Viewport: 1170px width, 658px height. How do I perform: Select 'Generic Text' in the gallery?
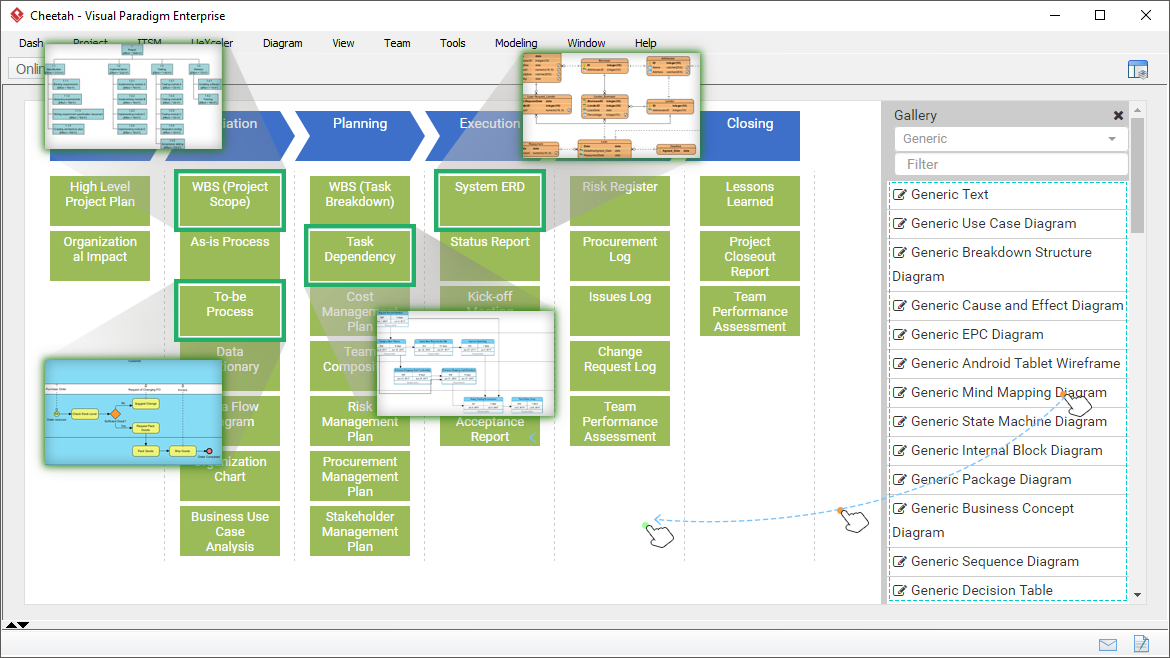click(1008, 195)
